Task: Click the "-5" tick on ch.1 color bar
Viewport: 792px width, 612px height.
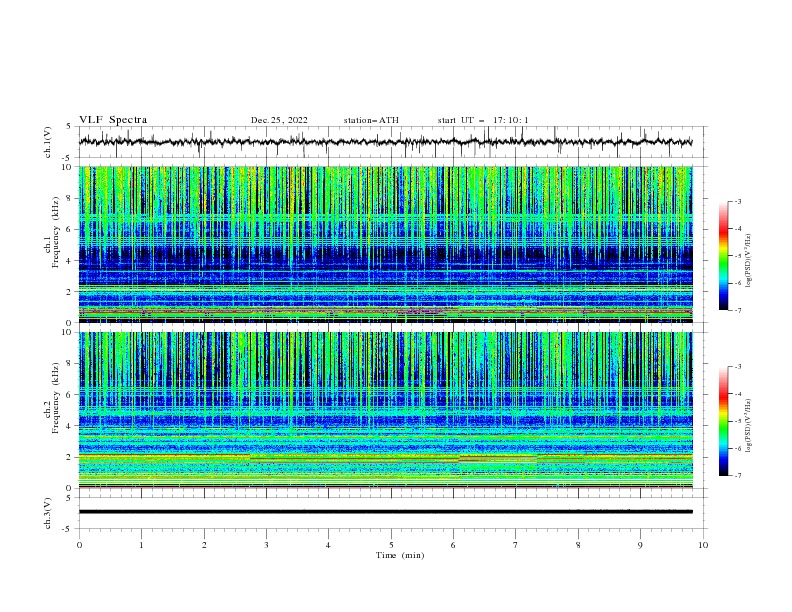Action: 738,256
